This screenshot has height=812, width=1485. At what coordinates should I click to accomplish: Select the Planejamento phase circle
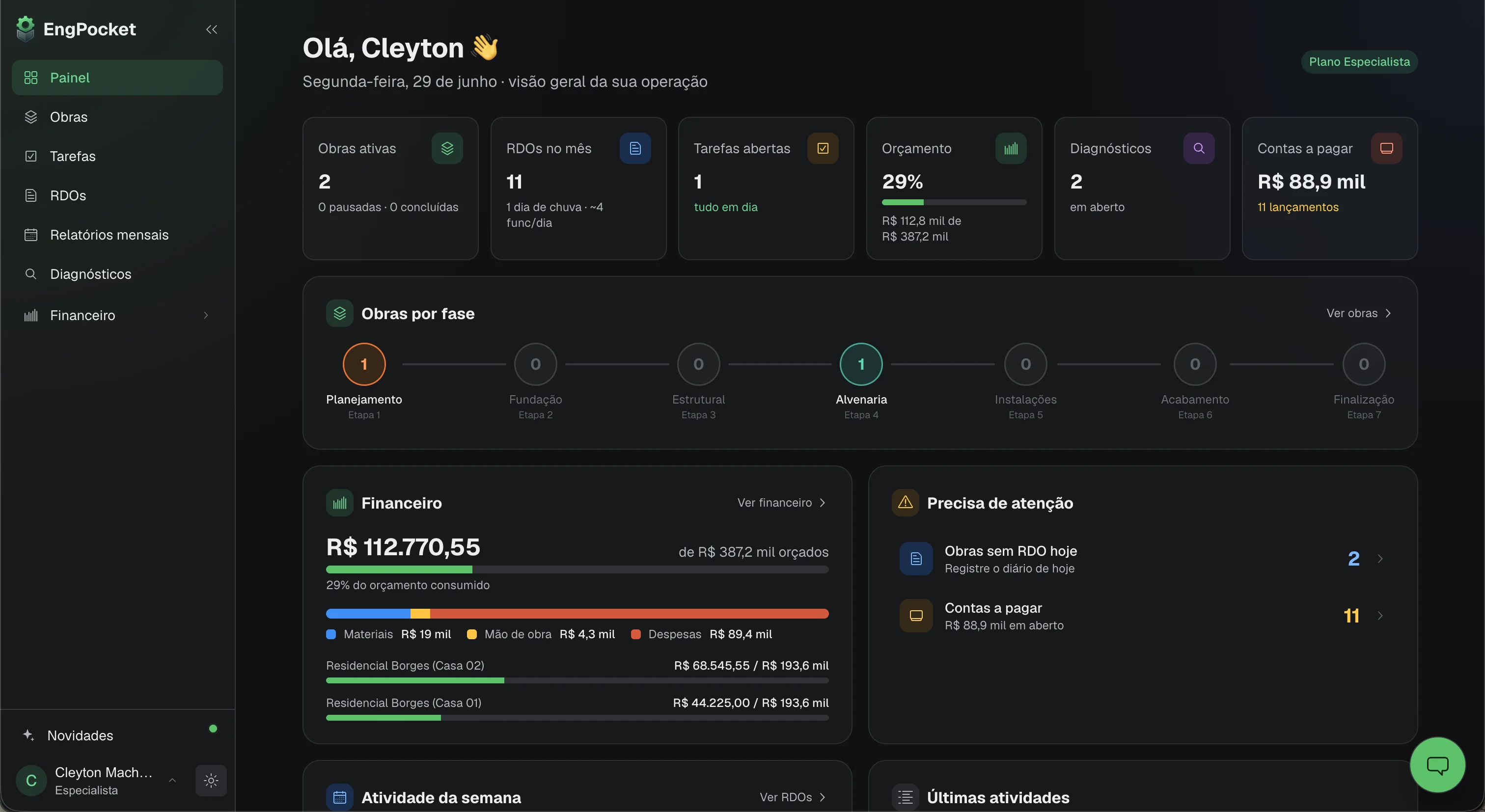(364, 364)
